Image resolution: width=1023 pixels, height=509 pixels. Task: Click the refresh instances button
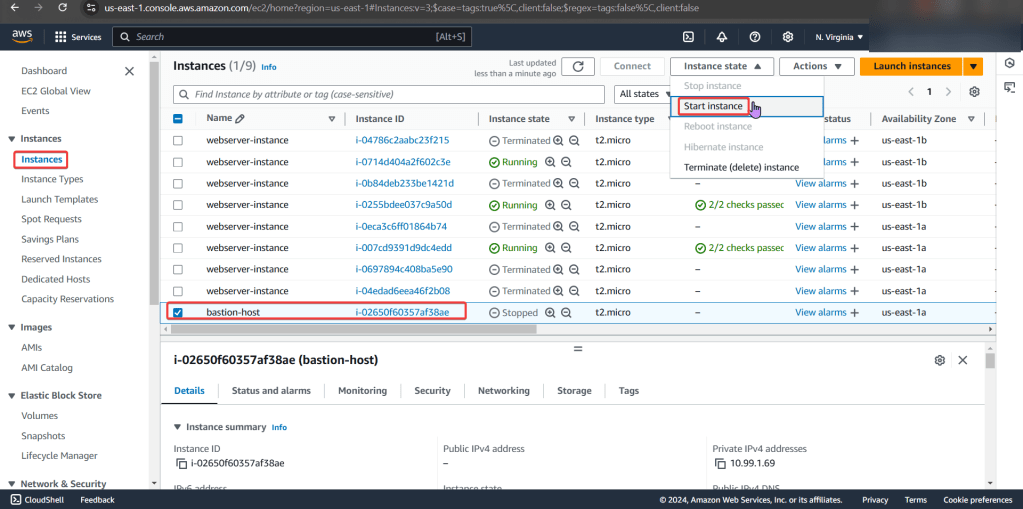(578, 66)
